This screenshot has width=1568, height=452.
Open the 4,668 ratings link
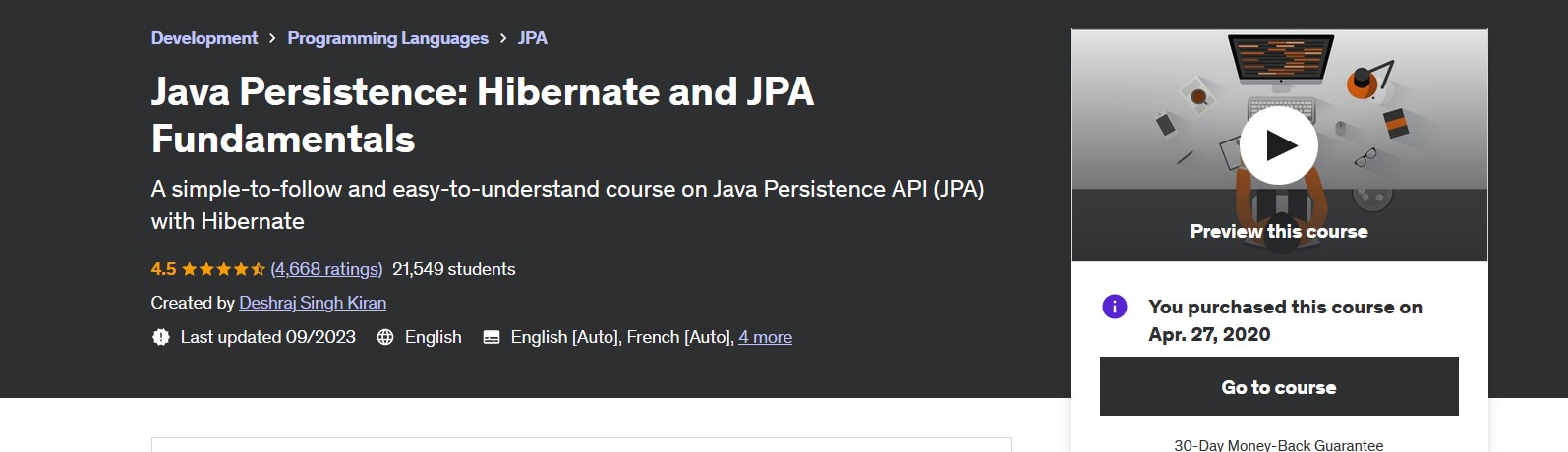326,269
